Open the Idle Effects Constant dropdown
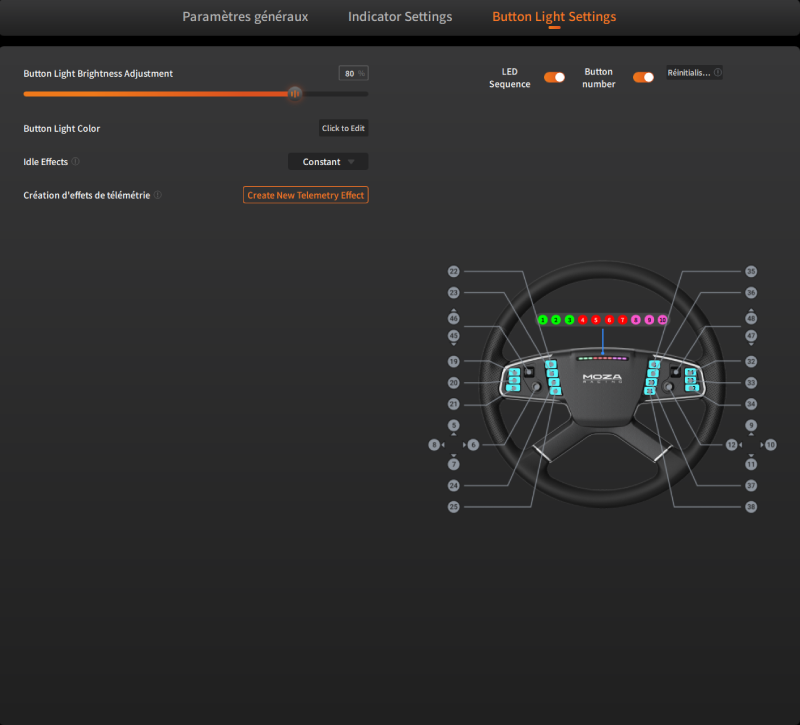The image size is (800, 725). click(x=328, y=162)
